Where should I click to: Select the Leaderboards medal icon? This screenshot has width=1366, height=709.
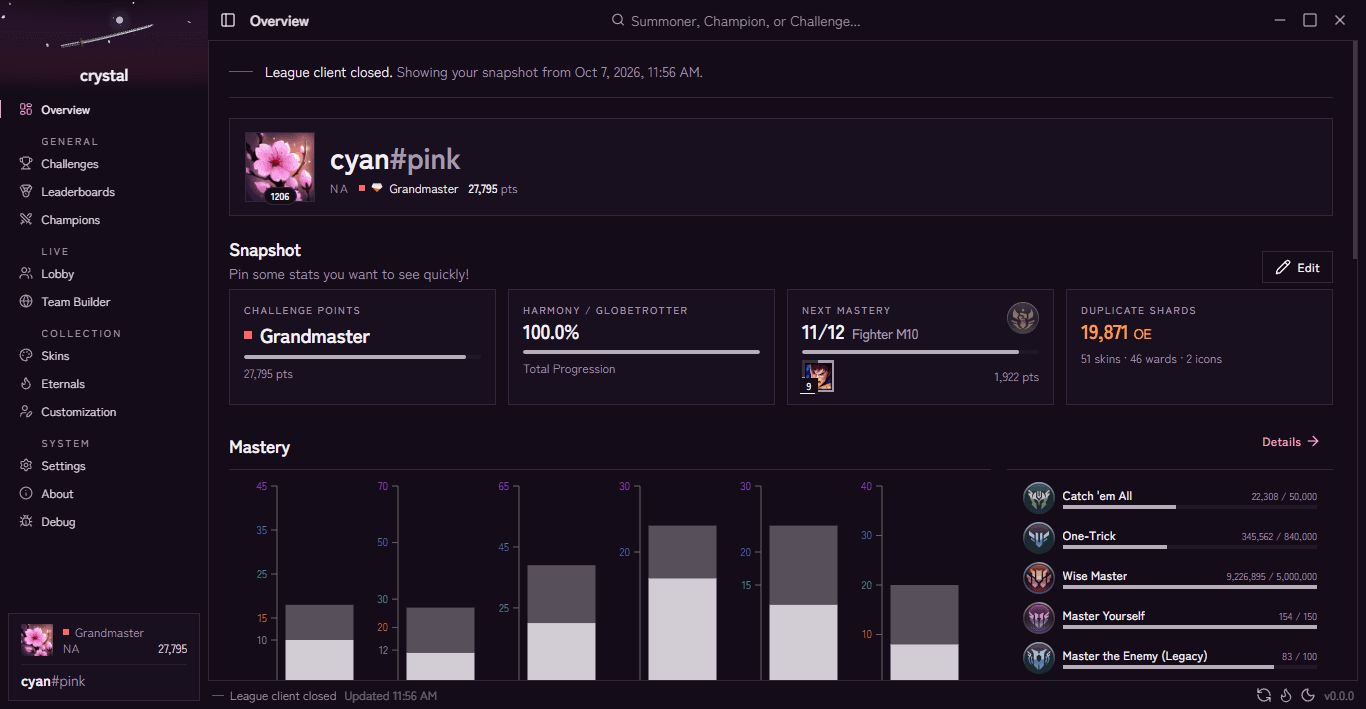tap(26, 192)
